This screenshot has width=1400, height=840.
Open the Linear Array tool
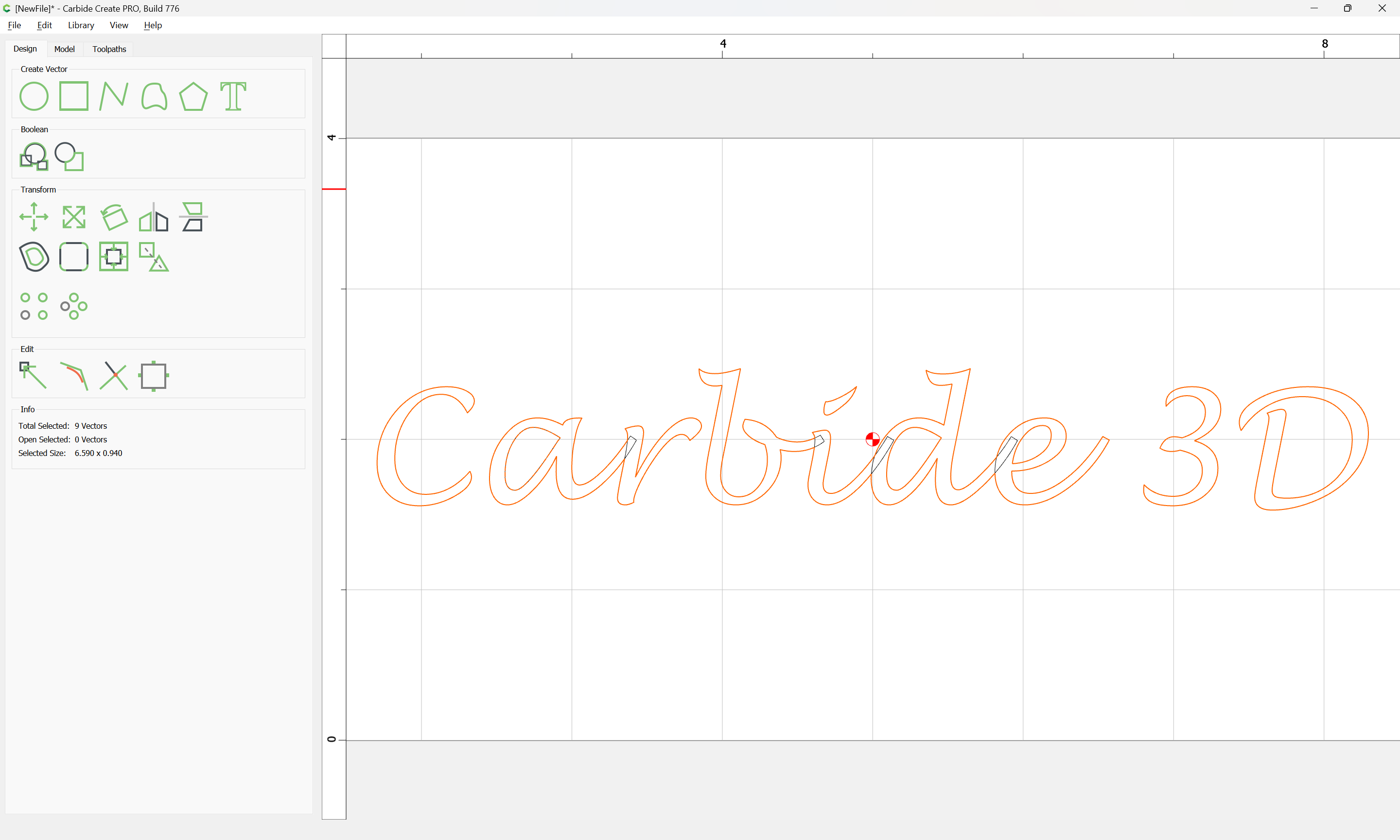pyautogui.click(x=34, y=306)
